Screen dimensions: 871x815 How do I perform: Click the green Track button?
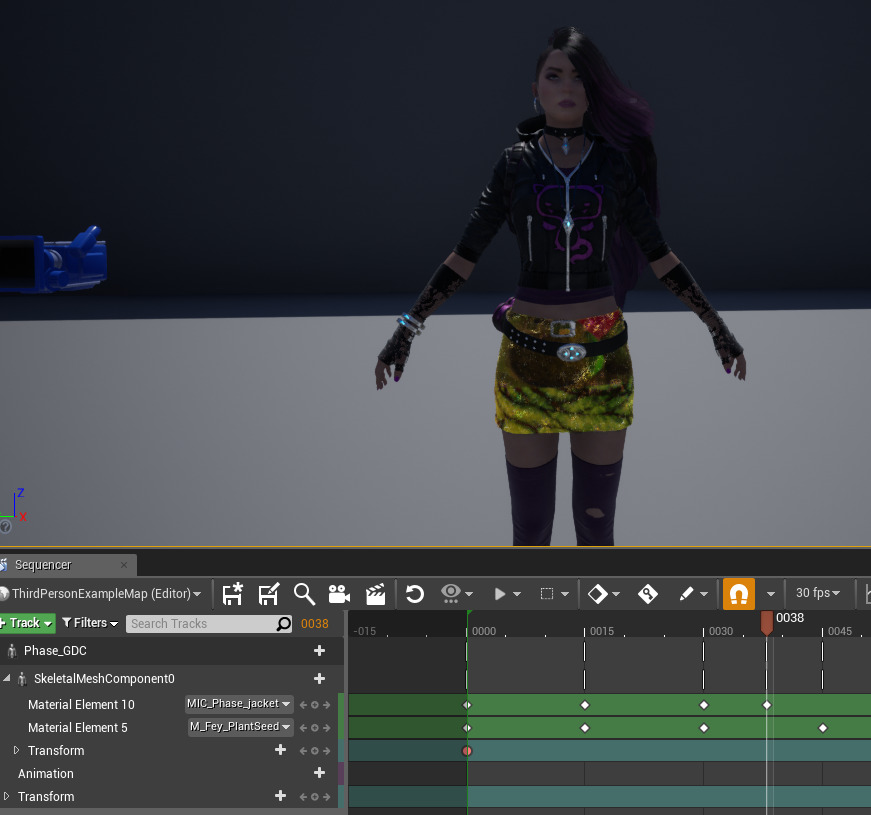(27, 623)
